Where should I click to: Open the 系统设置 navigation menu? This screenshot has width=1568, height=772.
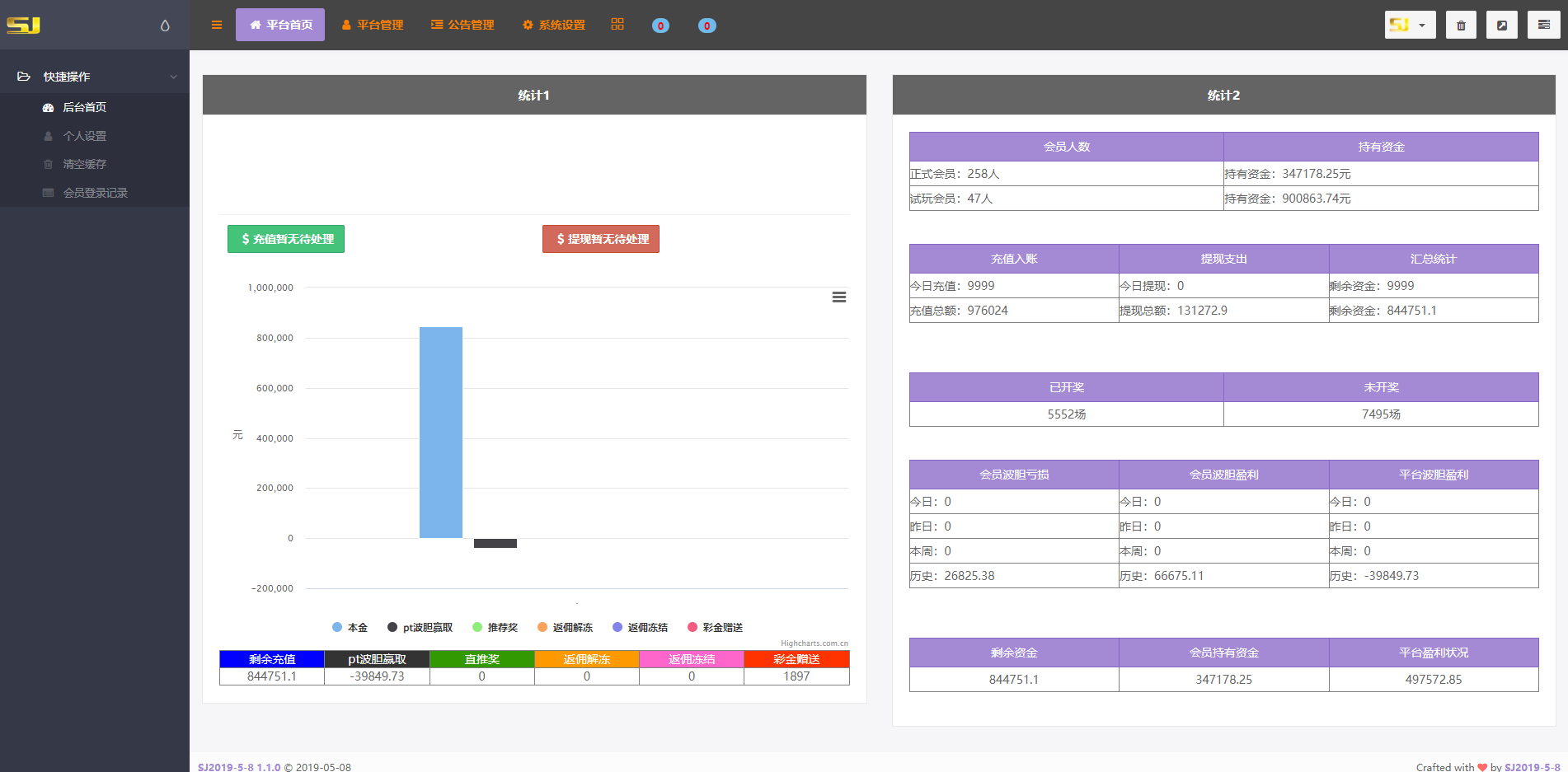pyautogui.click(x=554, y=25)
